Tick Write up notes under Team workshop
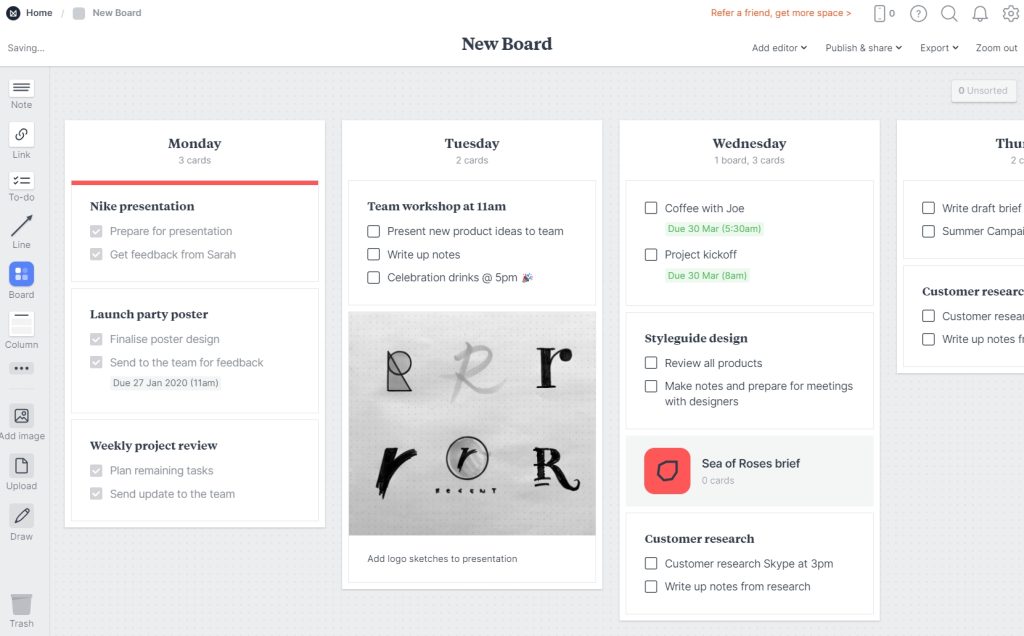The height and width of the screenshot is (636, 1024). click(x=374, y=255)
